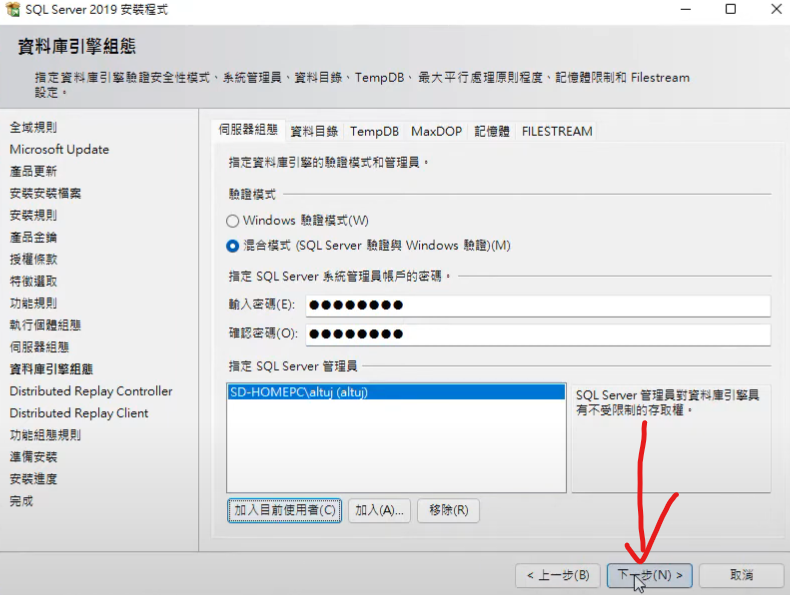
Task: Open the TempDB tab
Action: pyautogui.click(x=374, y=131)
